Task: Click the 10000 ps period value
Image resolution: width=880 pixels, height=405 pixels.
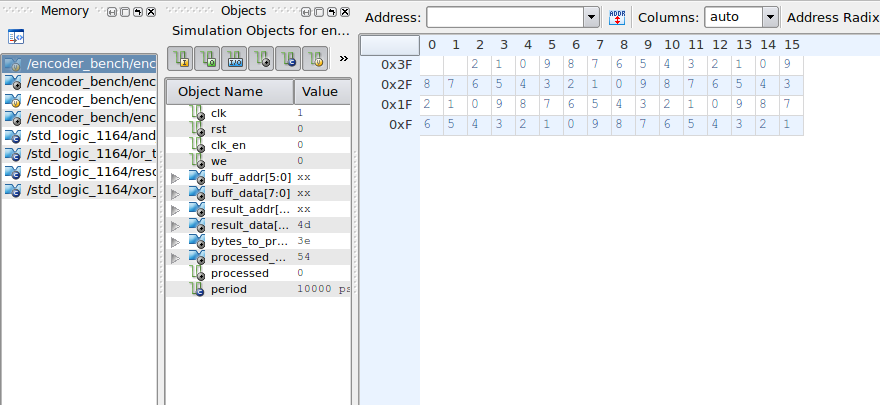Action: (323, 290)
